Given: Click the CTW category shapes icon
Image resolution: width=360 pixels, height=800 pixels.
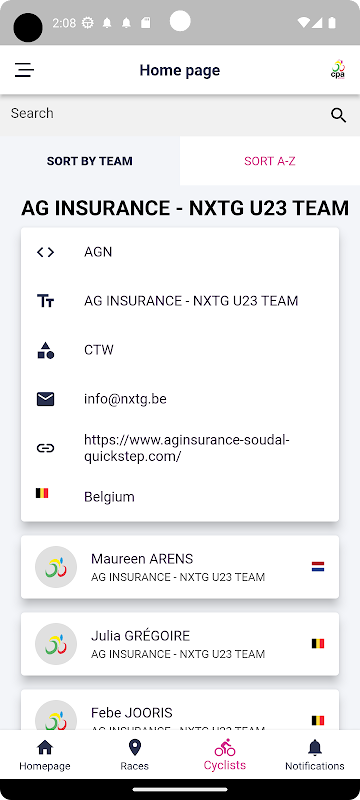Looking at the screenshot, I should (x=45, y=351).
